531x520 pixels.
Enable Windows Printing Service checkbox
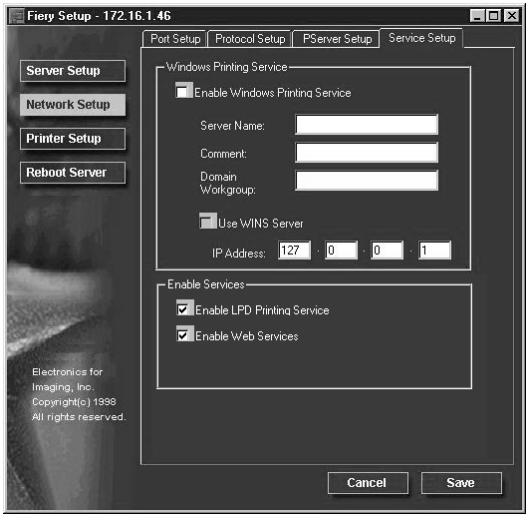pyautogui.click(x=184, y=91)
